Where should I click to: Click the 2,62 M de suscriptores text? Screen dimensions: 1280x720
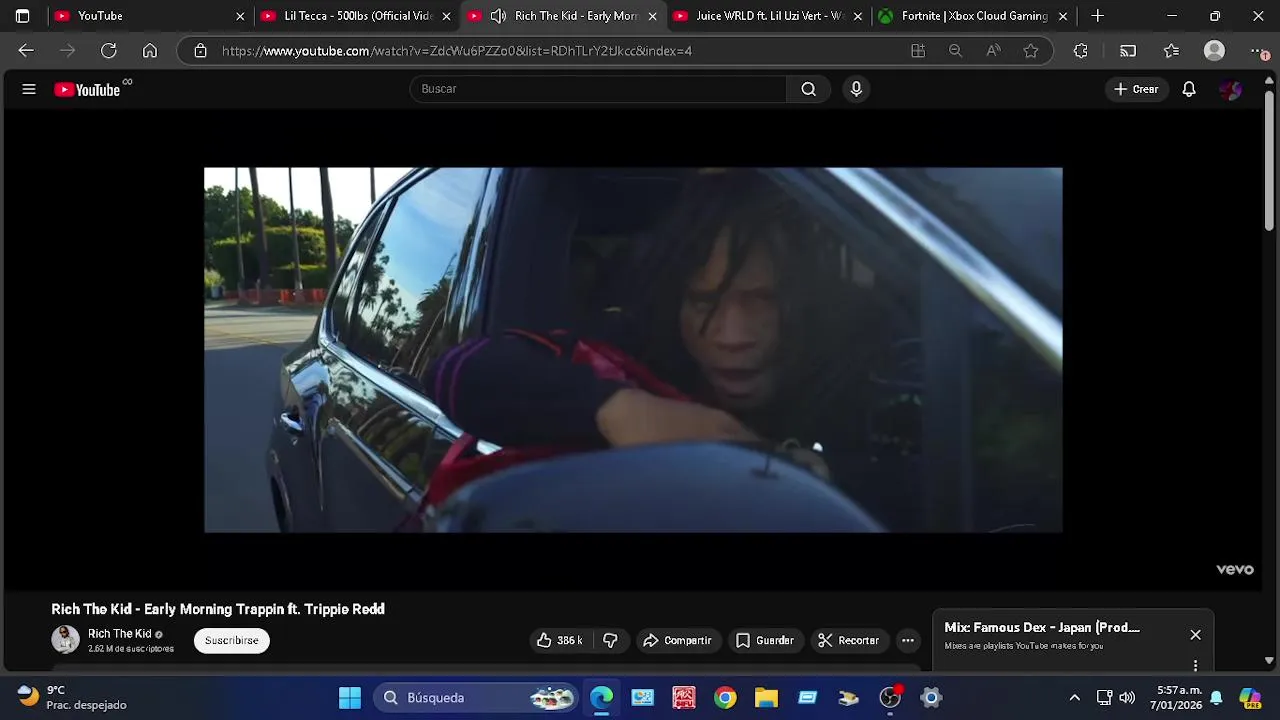131,649
